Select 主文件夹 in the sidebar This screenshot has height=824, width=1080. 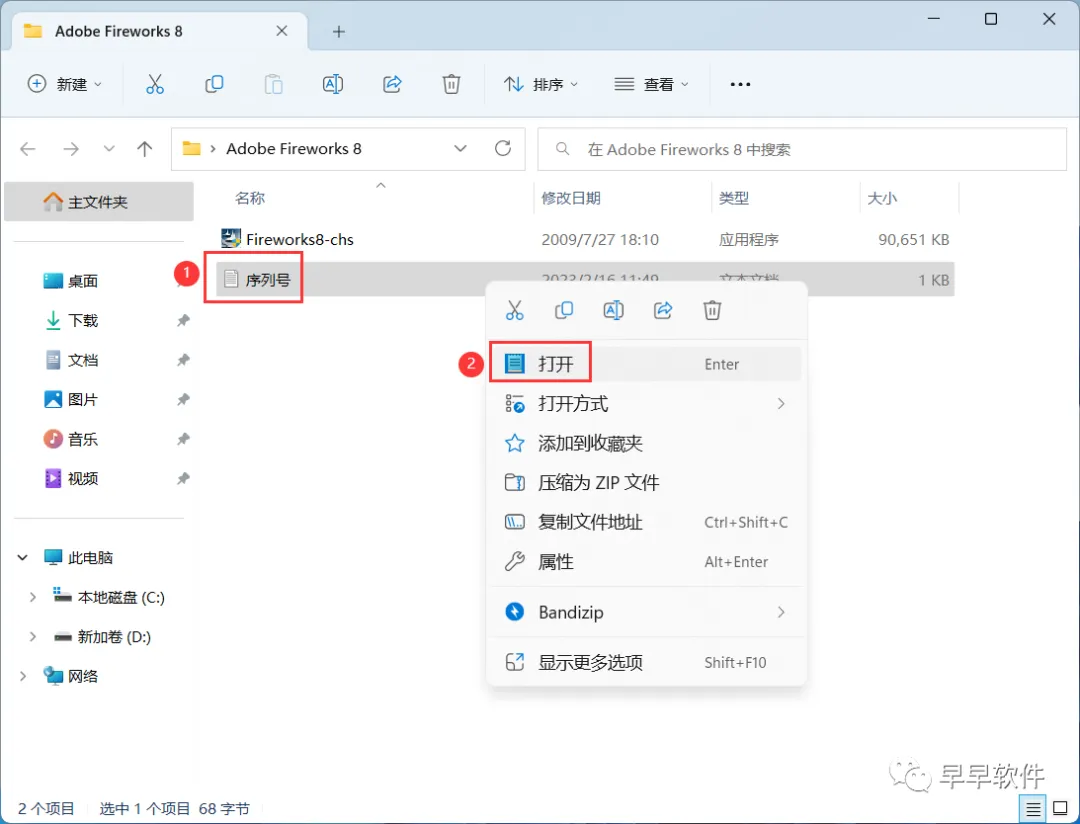pyautogui.click(x=98, y=202)
